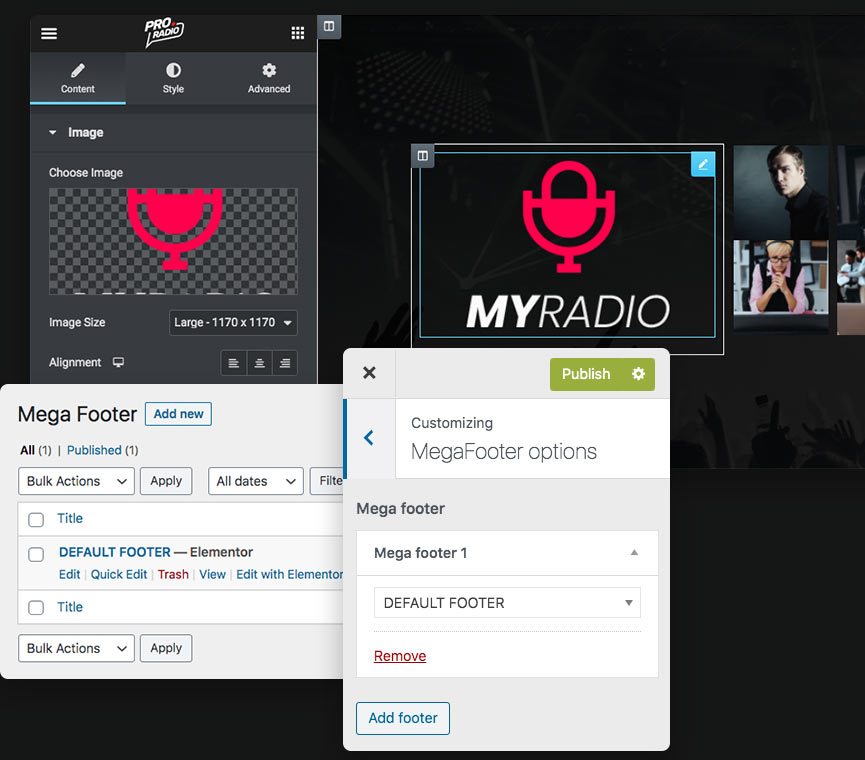Open the DEFAULT FOOTER select dropdown
This screenshot has width=865, height=760.
tap(507, 603)
